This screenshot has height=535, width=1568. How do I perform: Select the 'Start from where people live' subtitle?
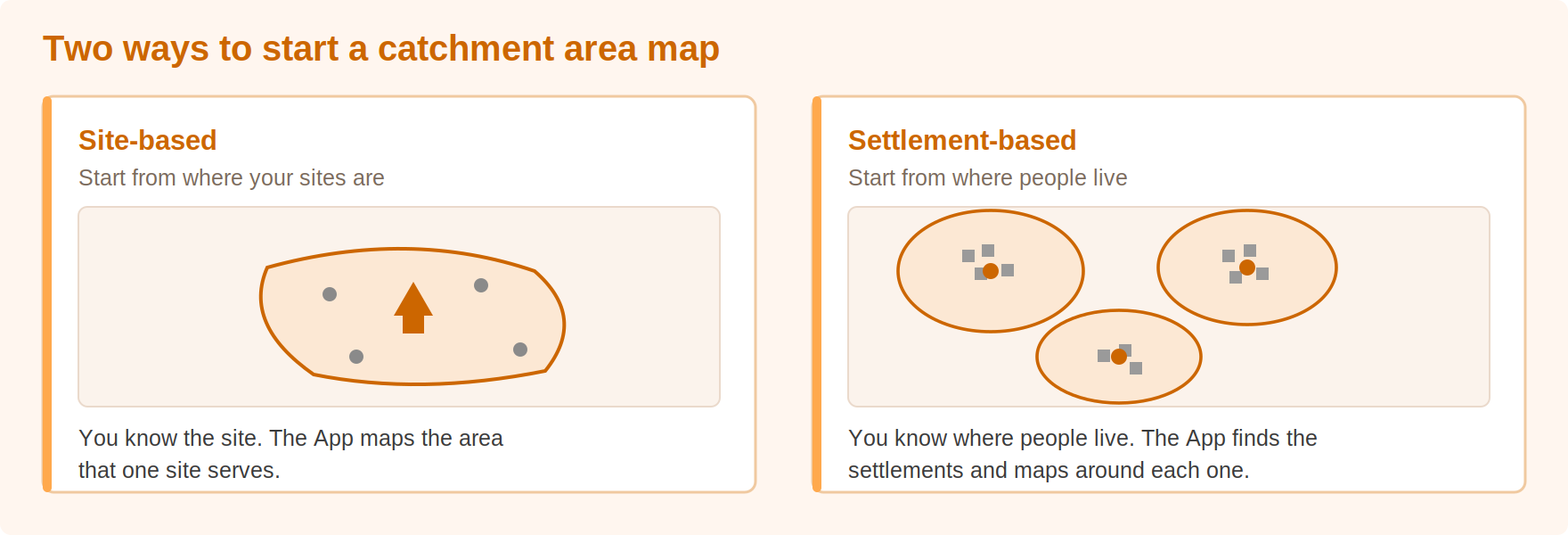[988, 177]
